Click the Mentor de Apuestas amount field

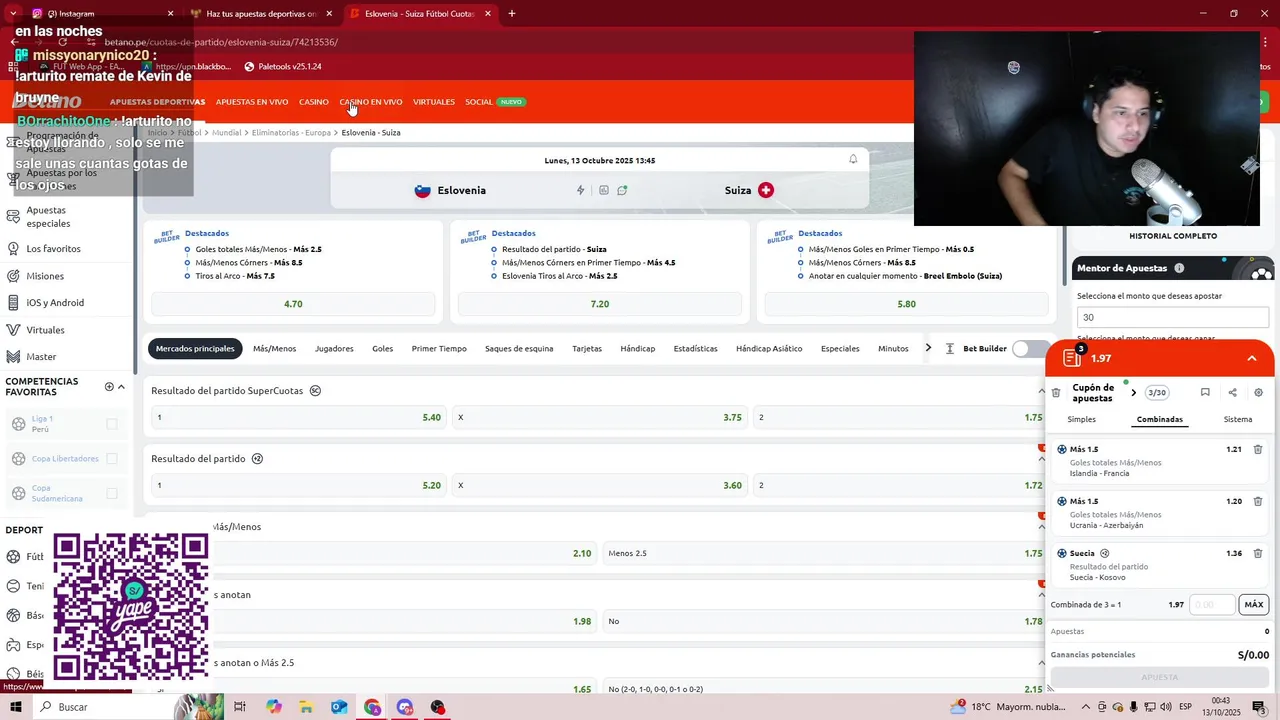[1173, 317]
